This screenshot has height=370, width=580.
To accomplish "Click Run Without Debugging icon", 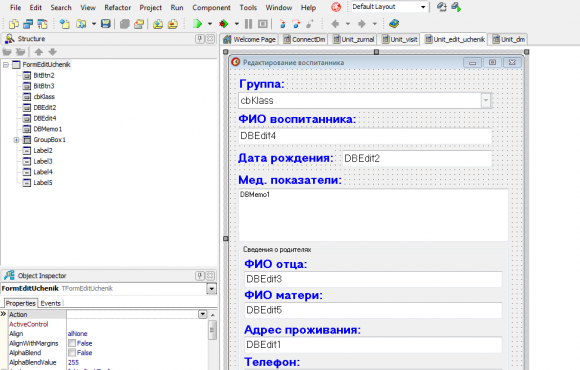I will [223, 24].
